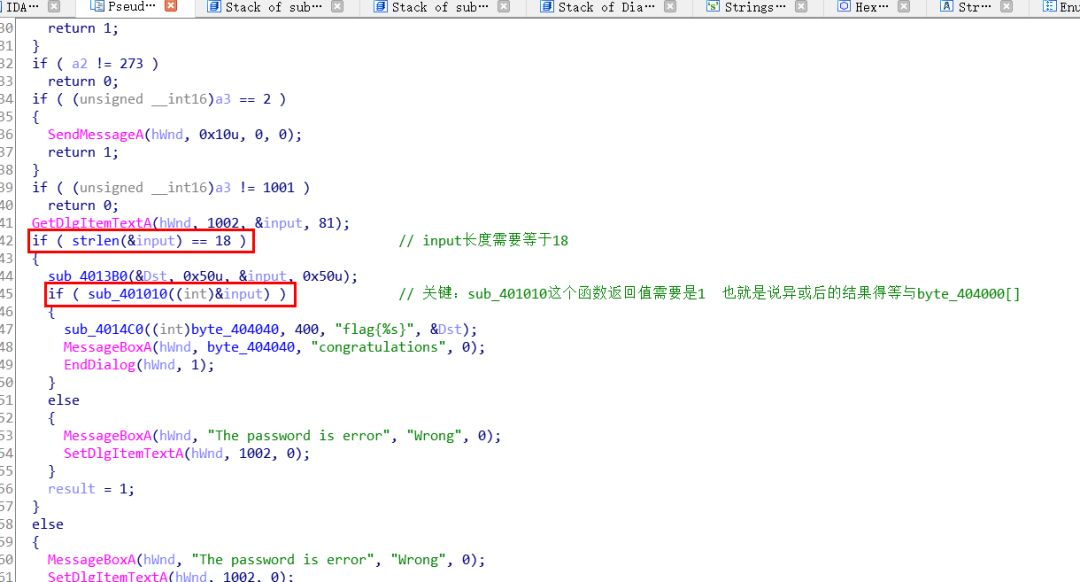Switch to the Str tab
Image resolution: width=1080 pixels, height=582 pixels.
pyautogui.click(x=975, y=7)
